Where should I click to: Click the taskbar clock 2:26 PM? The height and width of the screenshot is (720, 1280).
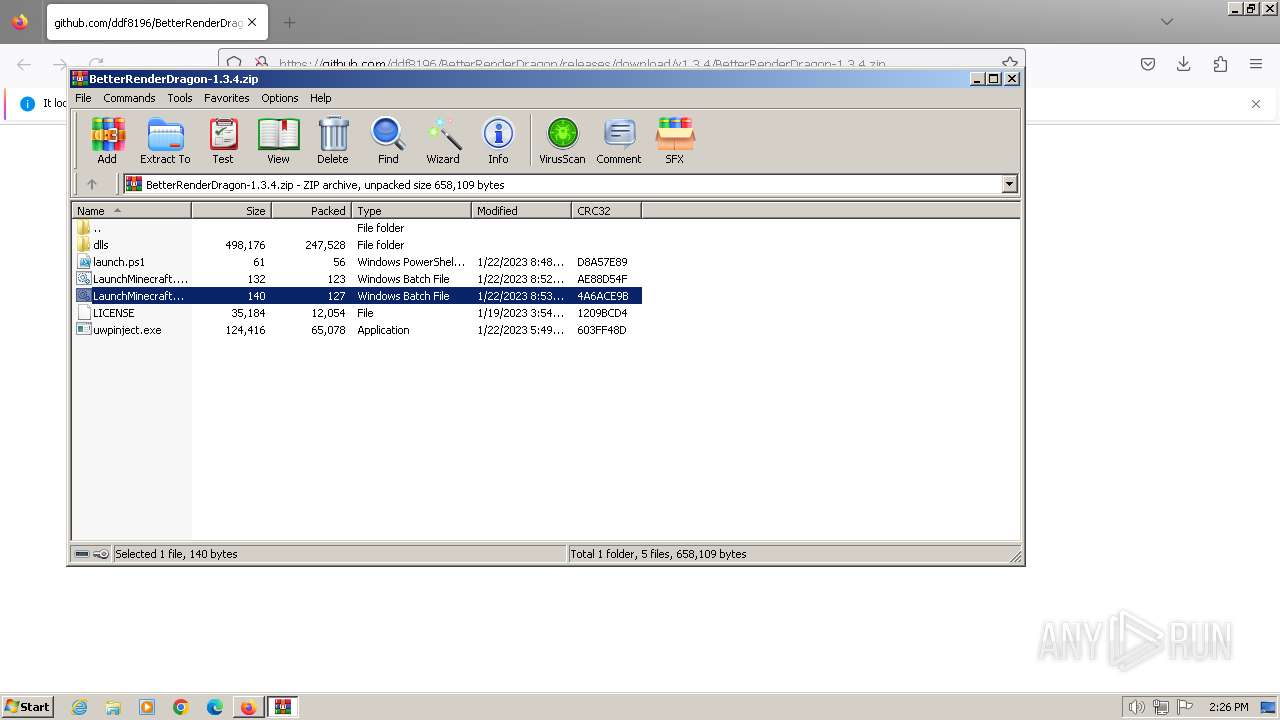[1229, 707]
